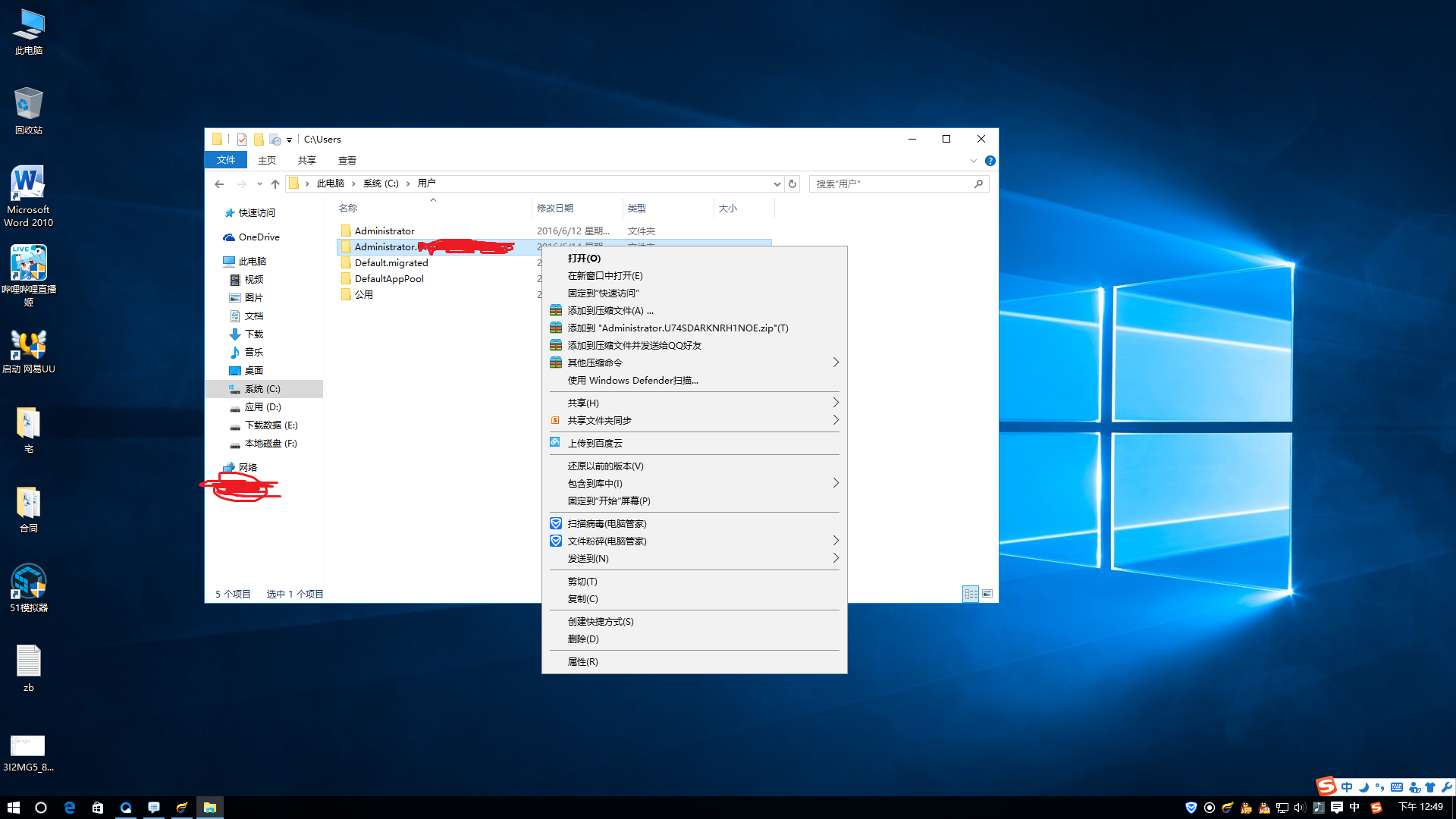Screen dimensions: 1456x819
Task: Click the up-one-level arrow icon
Action: (275, 184)
